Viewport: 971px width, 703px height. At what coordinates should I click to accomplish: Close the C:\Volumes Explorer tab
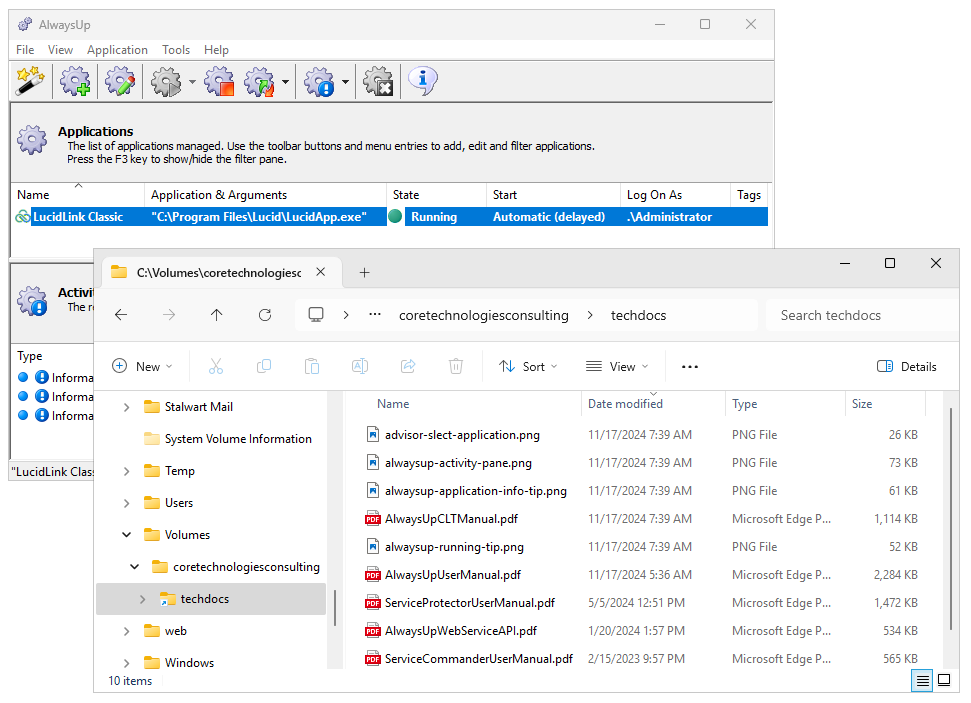321,272
